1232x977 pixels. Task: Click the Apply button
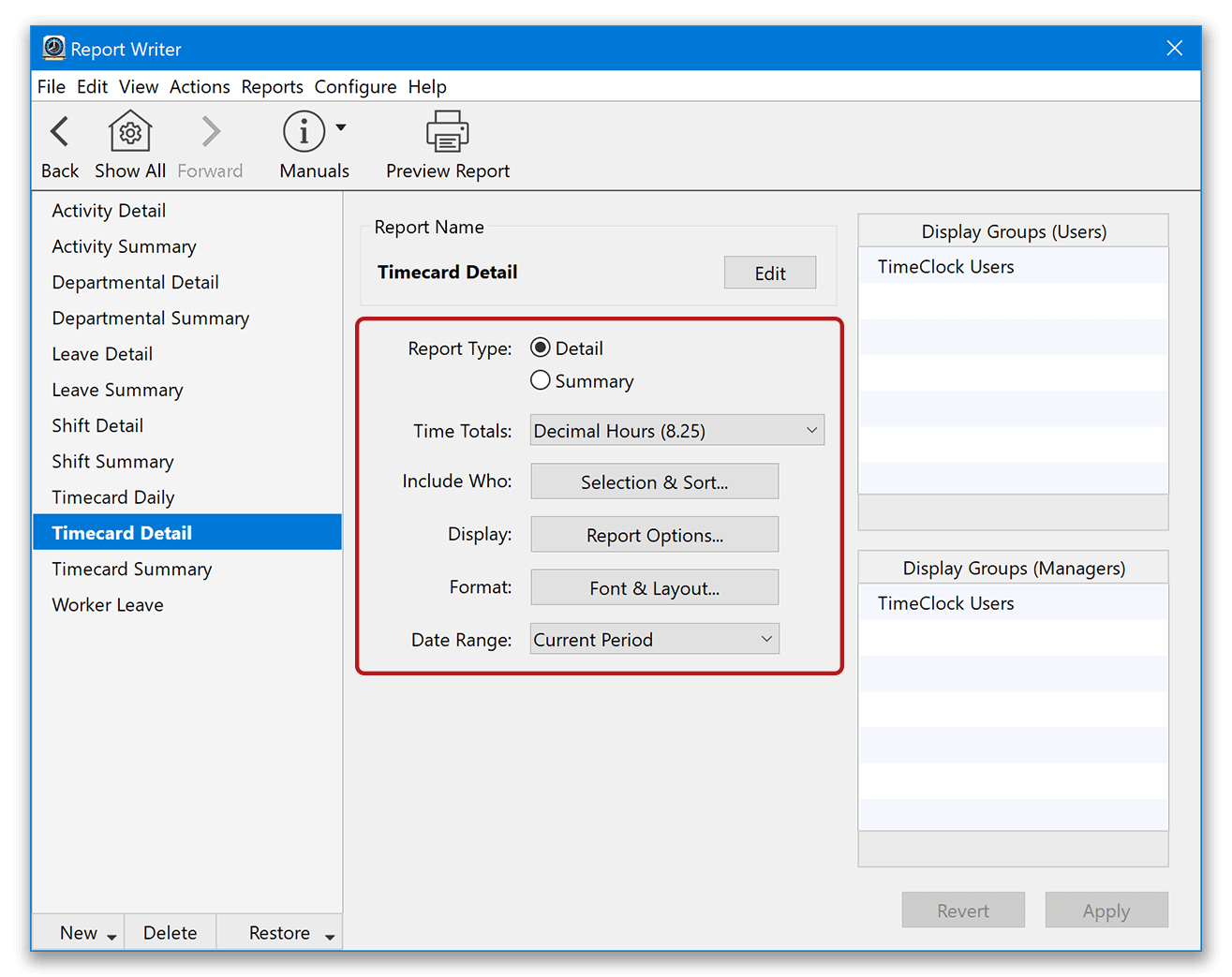[x=1106, y=910]
